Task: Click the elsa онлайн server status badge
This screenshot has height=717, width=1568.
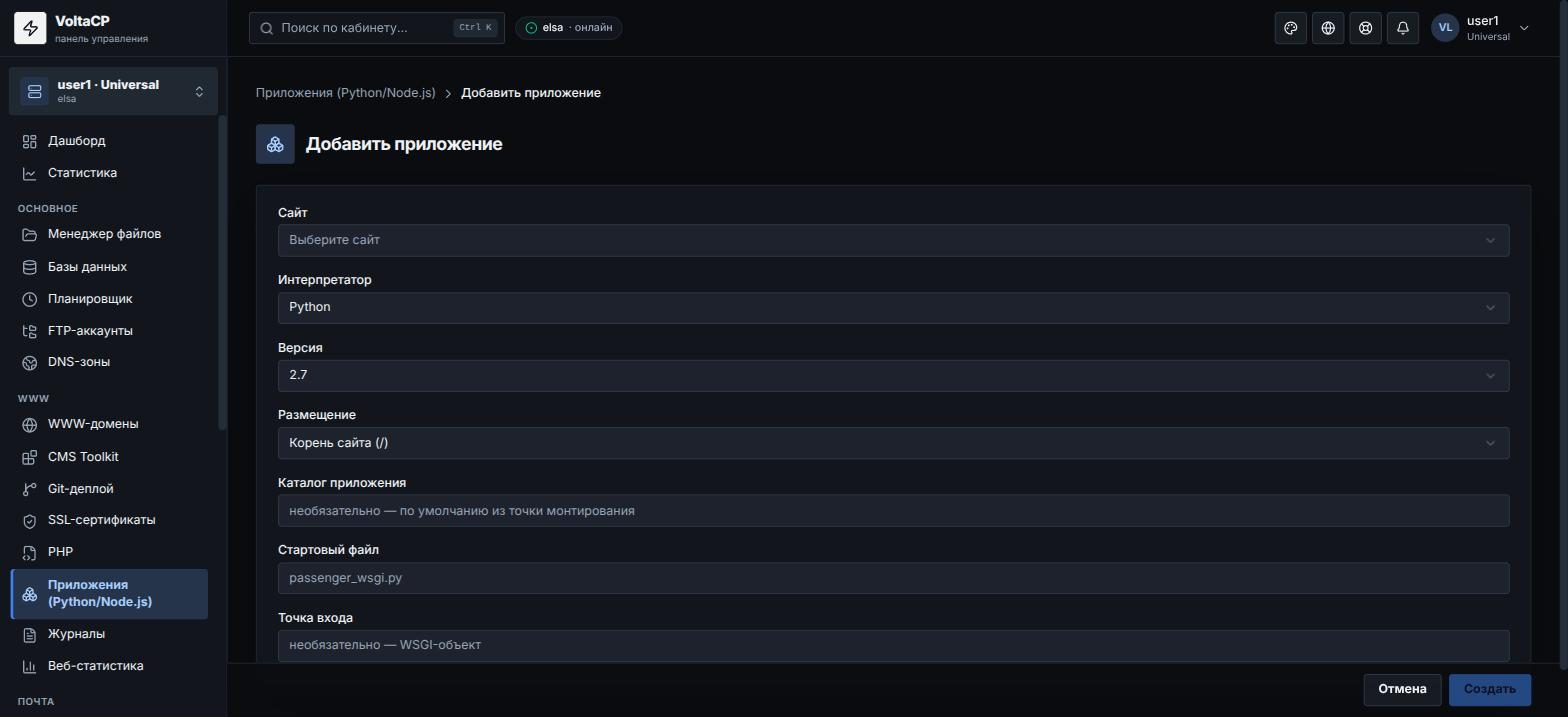Action: click(569, 28)
